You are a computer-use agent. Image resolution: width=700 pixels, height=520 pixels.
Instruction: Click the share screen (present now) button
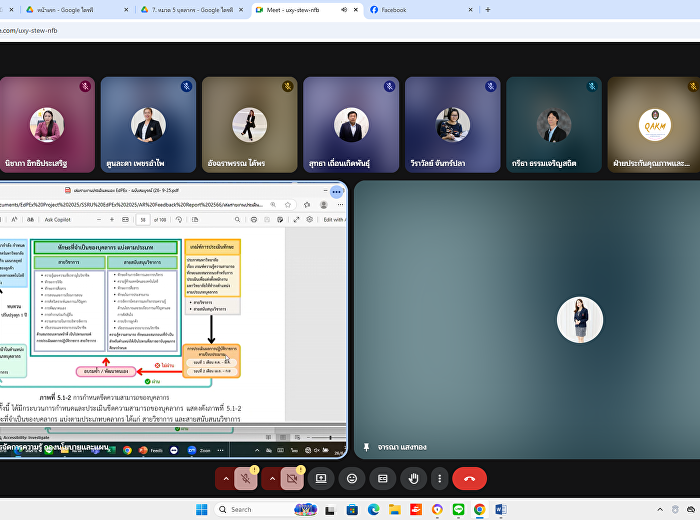tap(321, 479)
